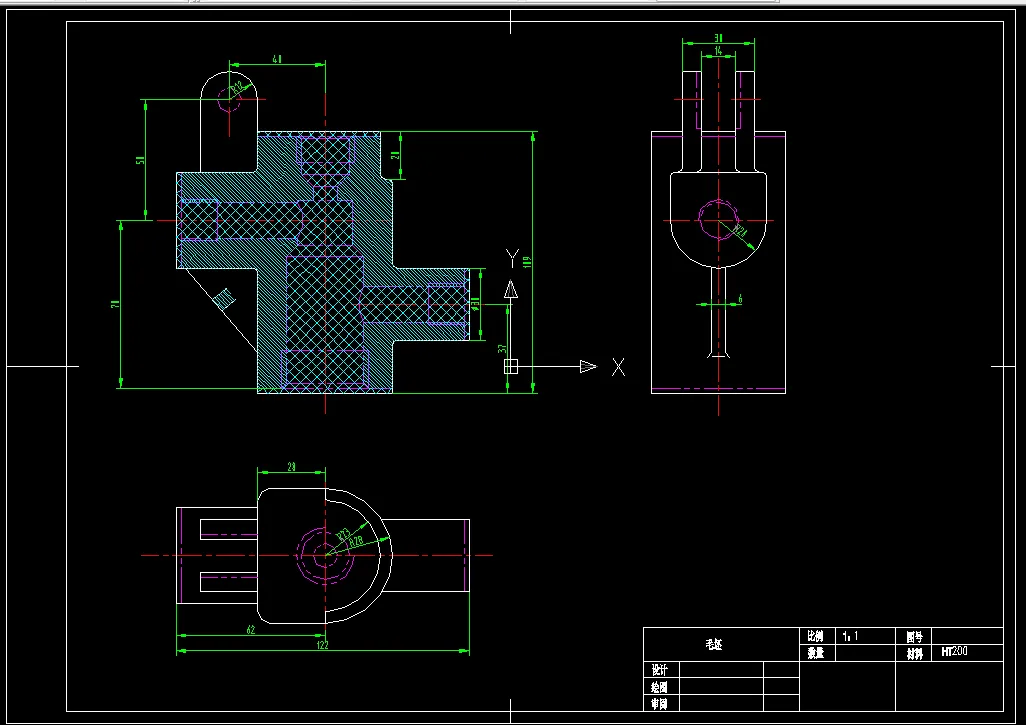Select the '6' rib thickness dimension
Image resolution: width=1026 pixels, height=725 pixels.
pyautogui.click(x=740, y=299)
